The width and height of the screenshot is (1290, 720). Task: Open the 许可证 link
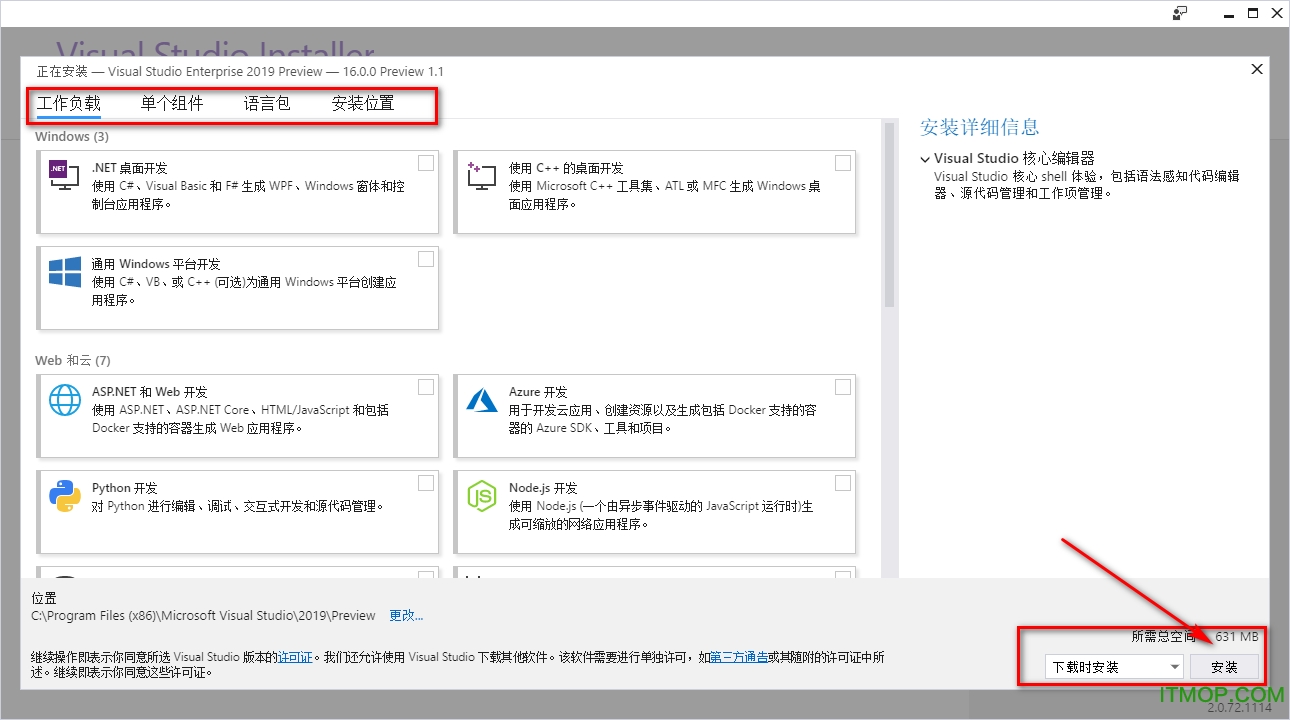(x=295, y=657)
